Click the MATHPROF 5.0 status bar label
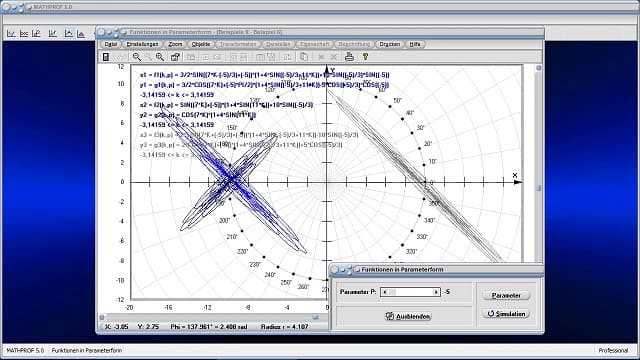This screenshot has width=640, height=360. tap(25, 350)
